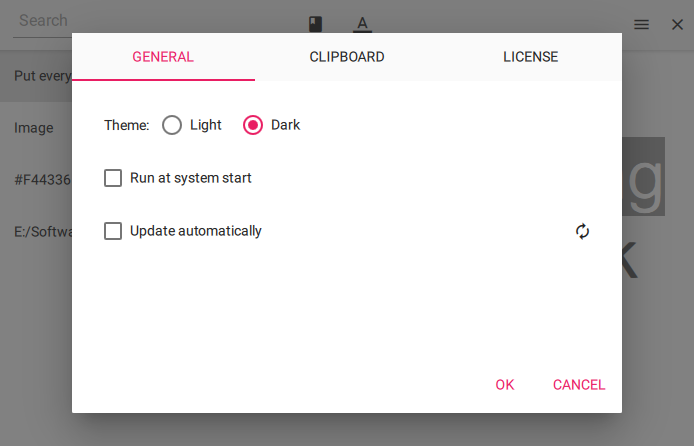The height and width of the screenshot is (446, 694).
Task: Select the E:/Softwa file path entry
Action: [40, 232]
